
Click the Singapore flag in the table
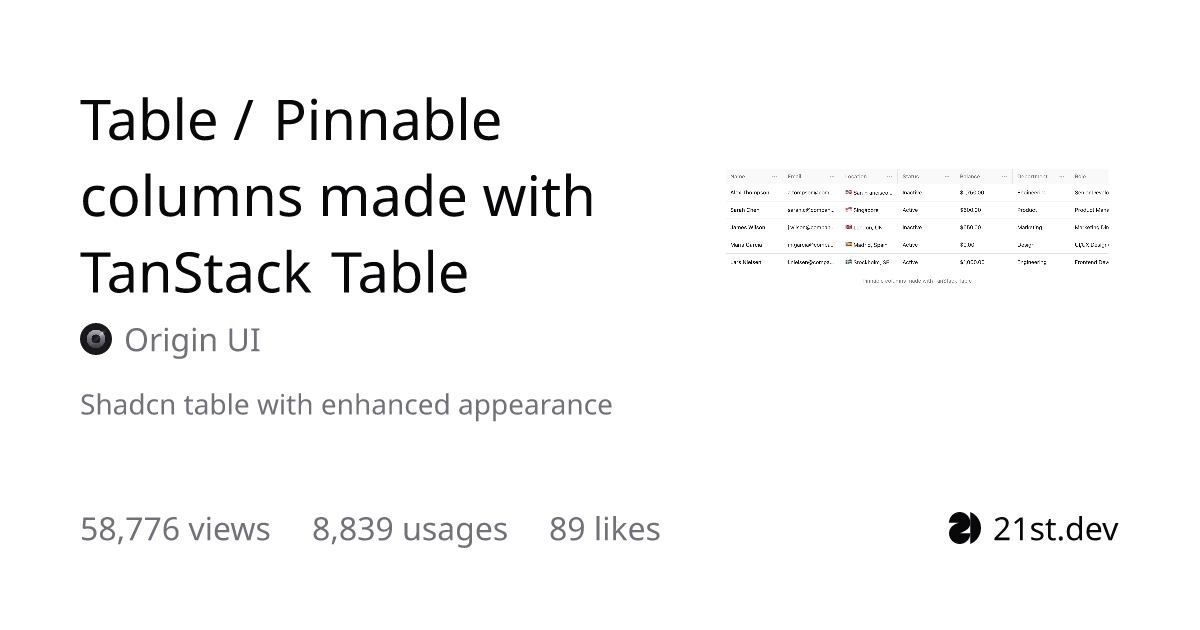(848, 210)
